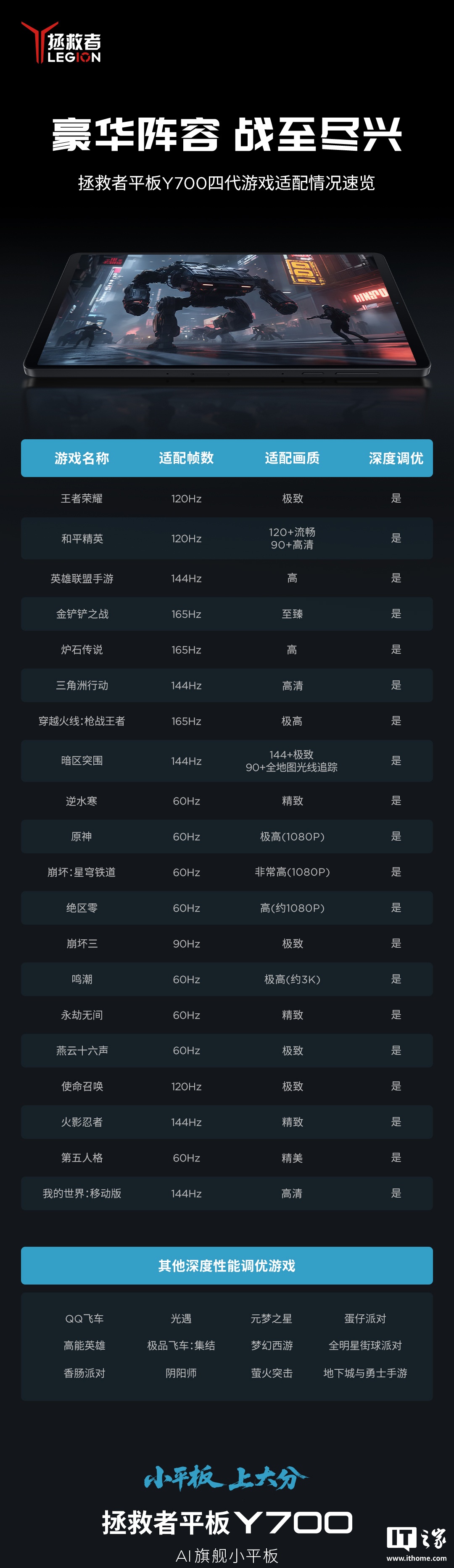
Task: Click the 其他深度性能调优游戏 section banner
Action: (x=227, y=1266)
